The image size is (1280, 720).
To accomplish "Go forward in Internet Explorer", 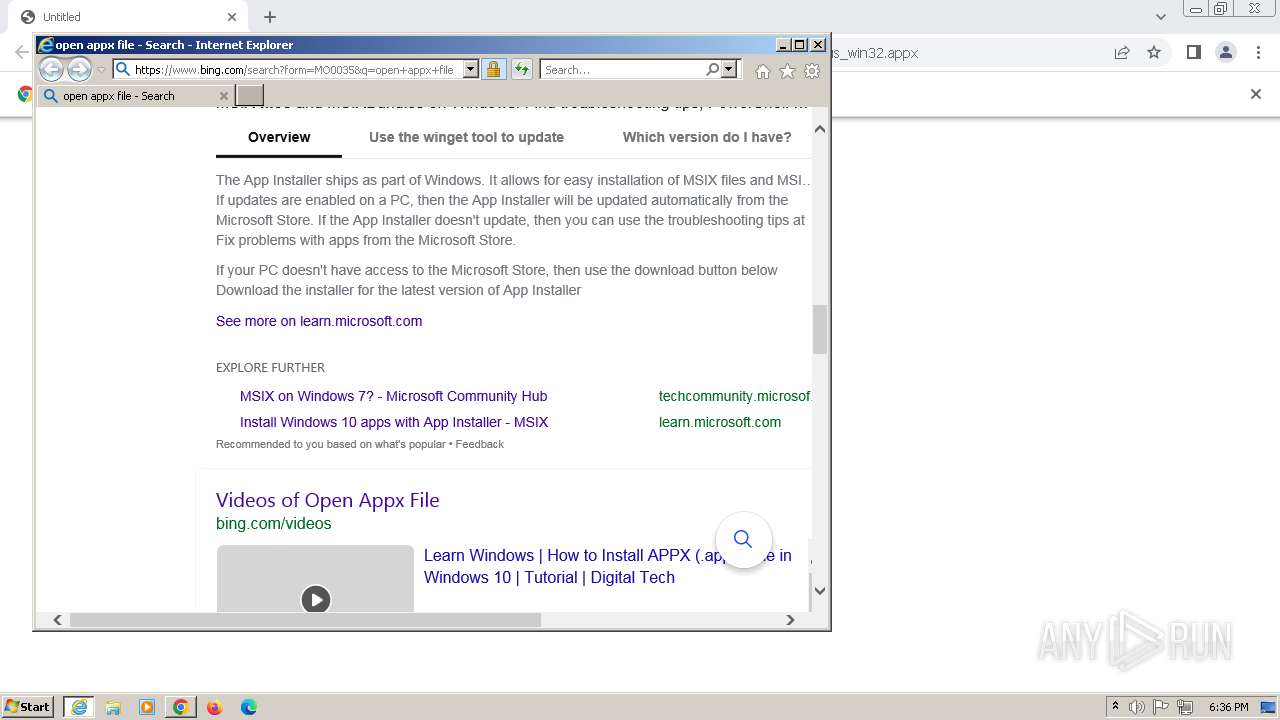I will pyautogui.click(x=79, y=69).
